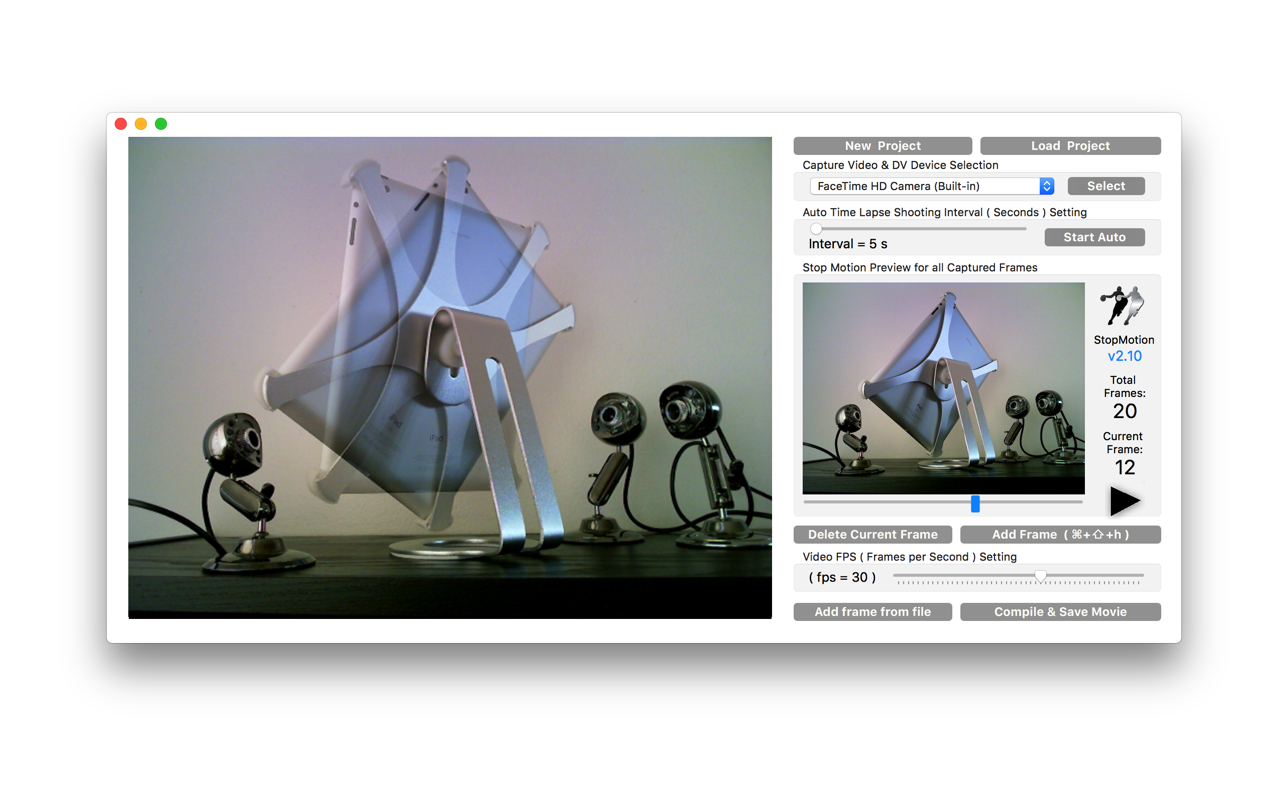Open the capture device dropdown

pos(931,186)
